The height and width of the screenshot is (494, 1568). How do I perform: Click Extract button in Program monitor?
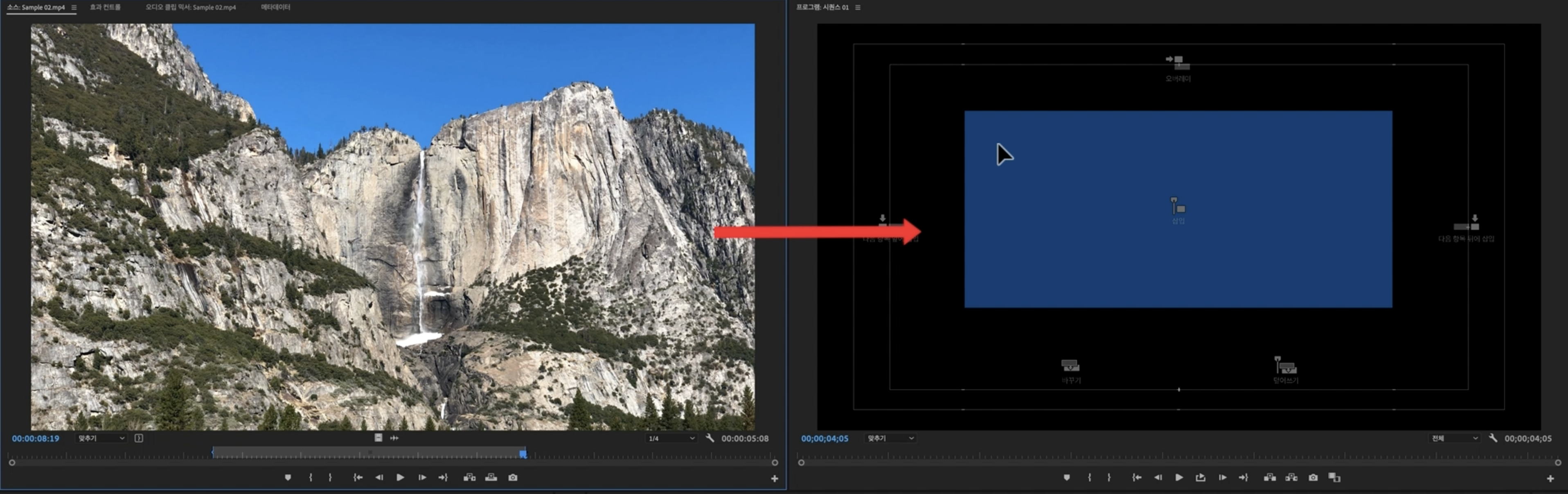(x=1292, y=478)
